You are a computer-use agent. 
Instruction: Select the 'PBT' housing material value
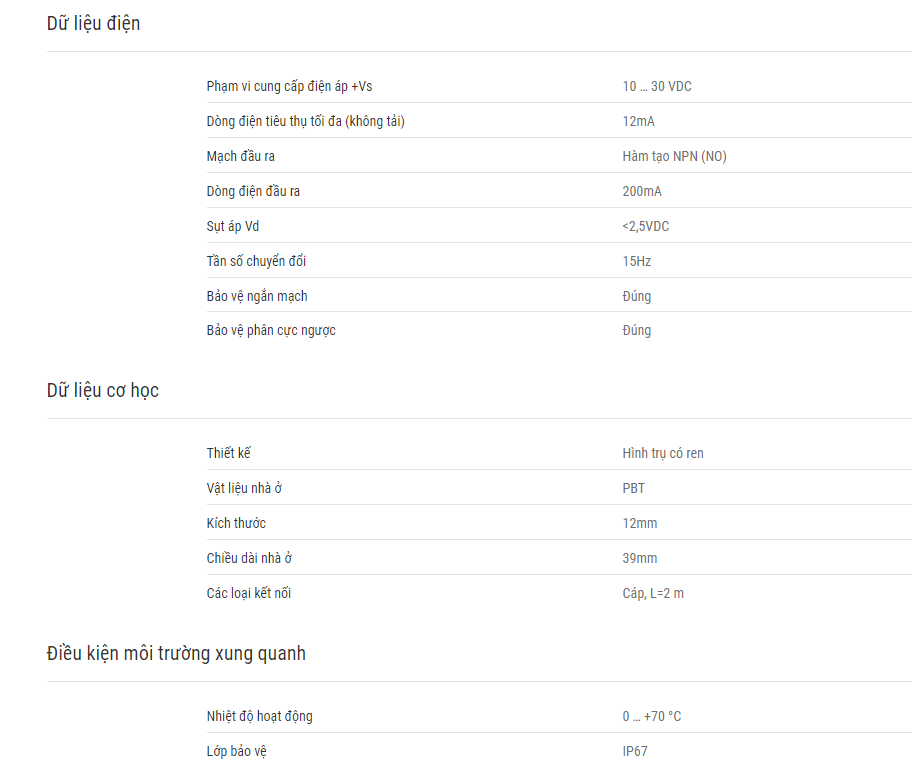click(633, 488)
